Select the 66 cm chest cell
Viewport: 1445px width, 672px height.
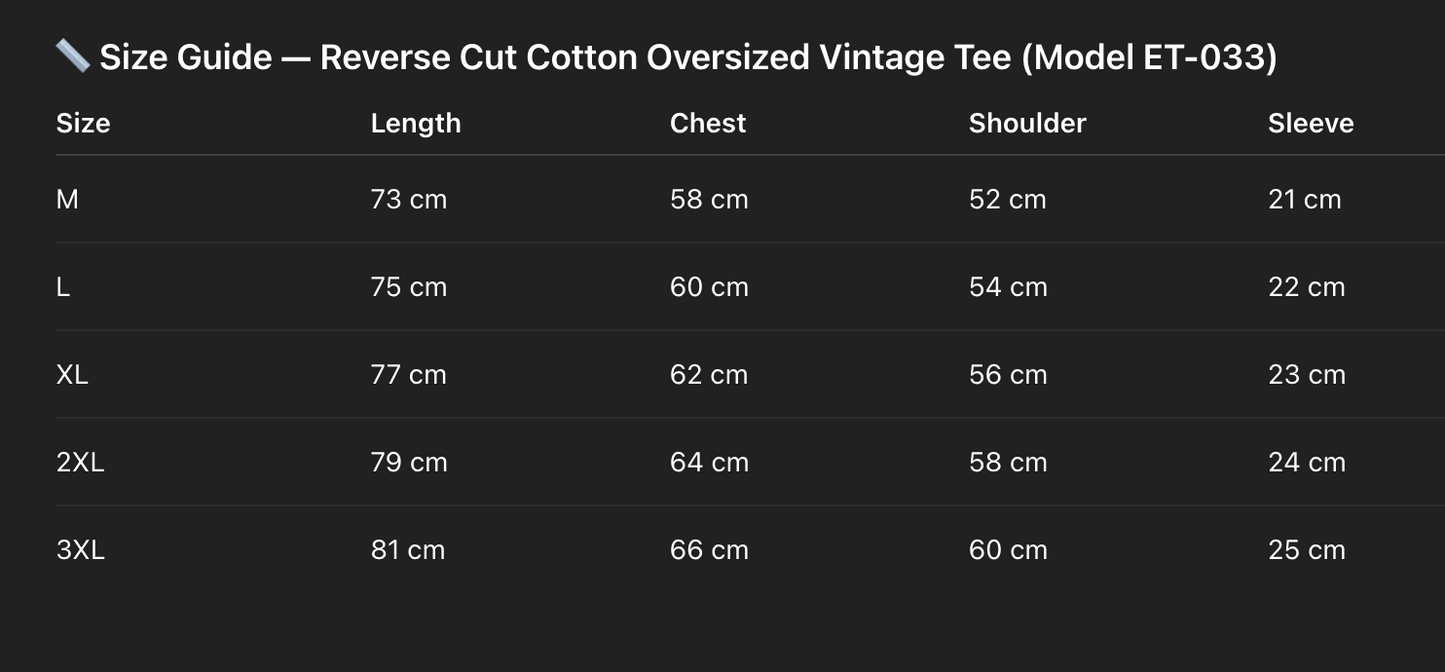click(709, 550)
